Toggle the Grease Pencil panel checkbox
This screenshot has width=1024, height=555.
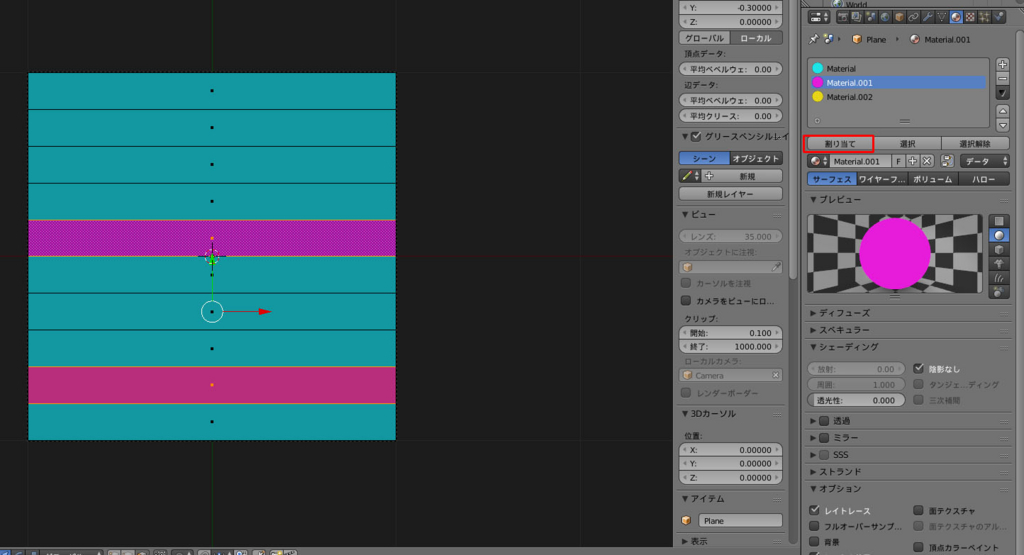tap(696, 136)
